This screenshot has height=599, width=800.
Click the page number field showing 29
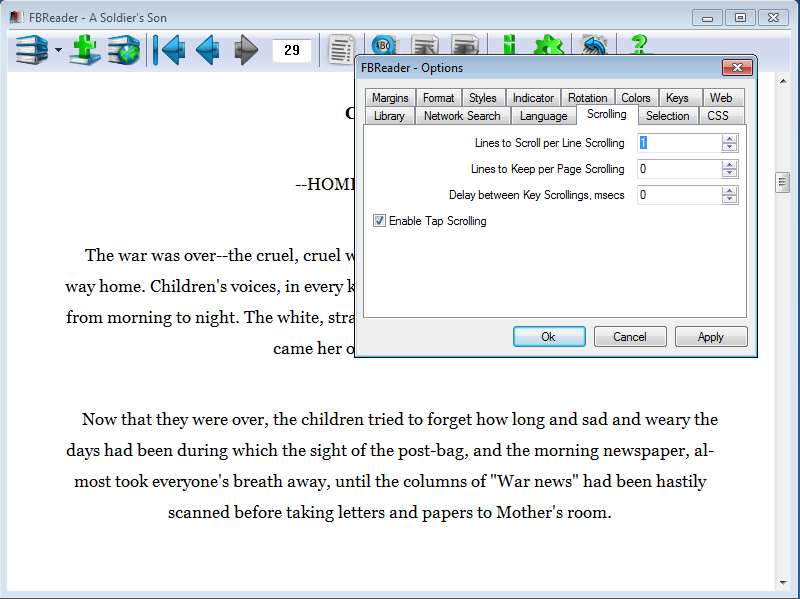point(292,51)
